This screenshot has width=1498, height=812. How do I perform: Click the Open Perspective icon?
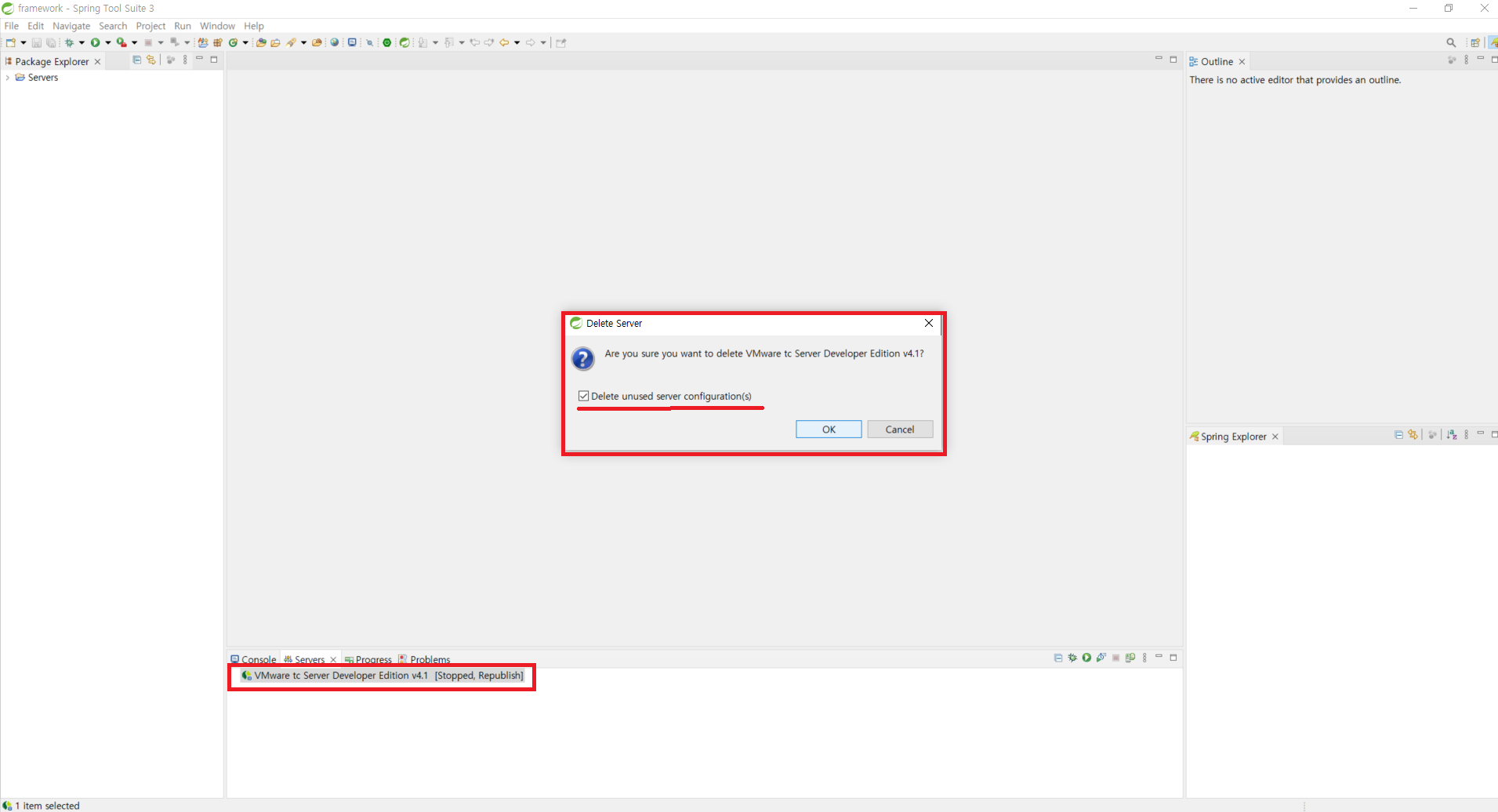(x=1475, y=42)
